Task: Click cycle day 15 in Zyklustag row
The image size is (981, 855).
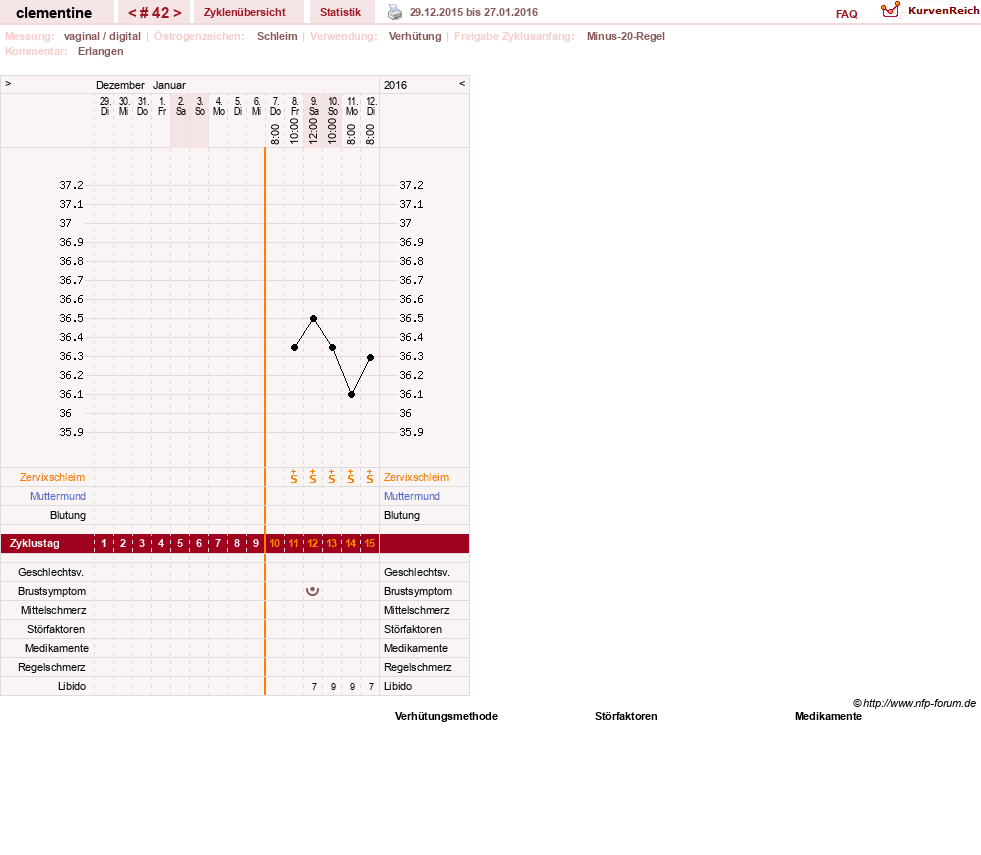Action: tap(370, 544)
